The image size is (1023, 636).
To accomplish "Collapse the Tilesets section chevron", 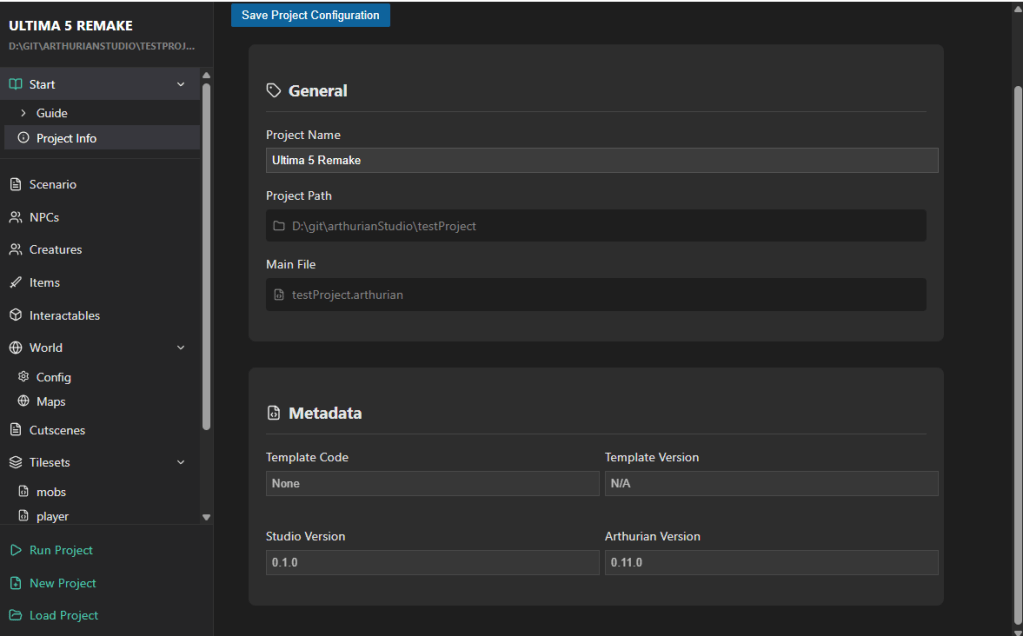I will [x=181, y=462].
